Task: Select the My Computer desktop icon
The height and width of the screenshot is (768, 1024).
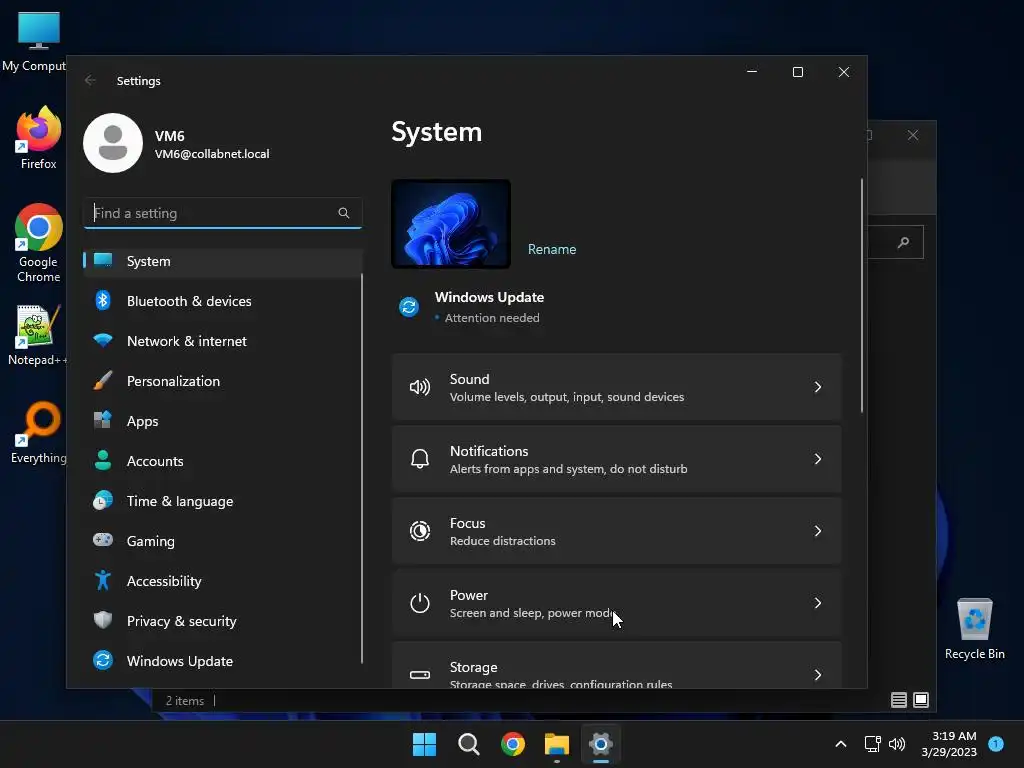Action: pyautogui.click(x=34, y=41)
